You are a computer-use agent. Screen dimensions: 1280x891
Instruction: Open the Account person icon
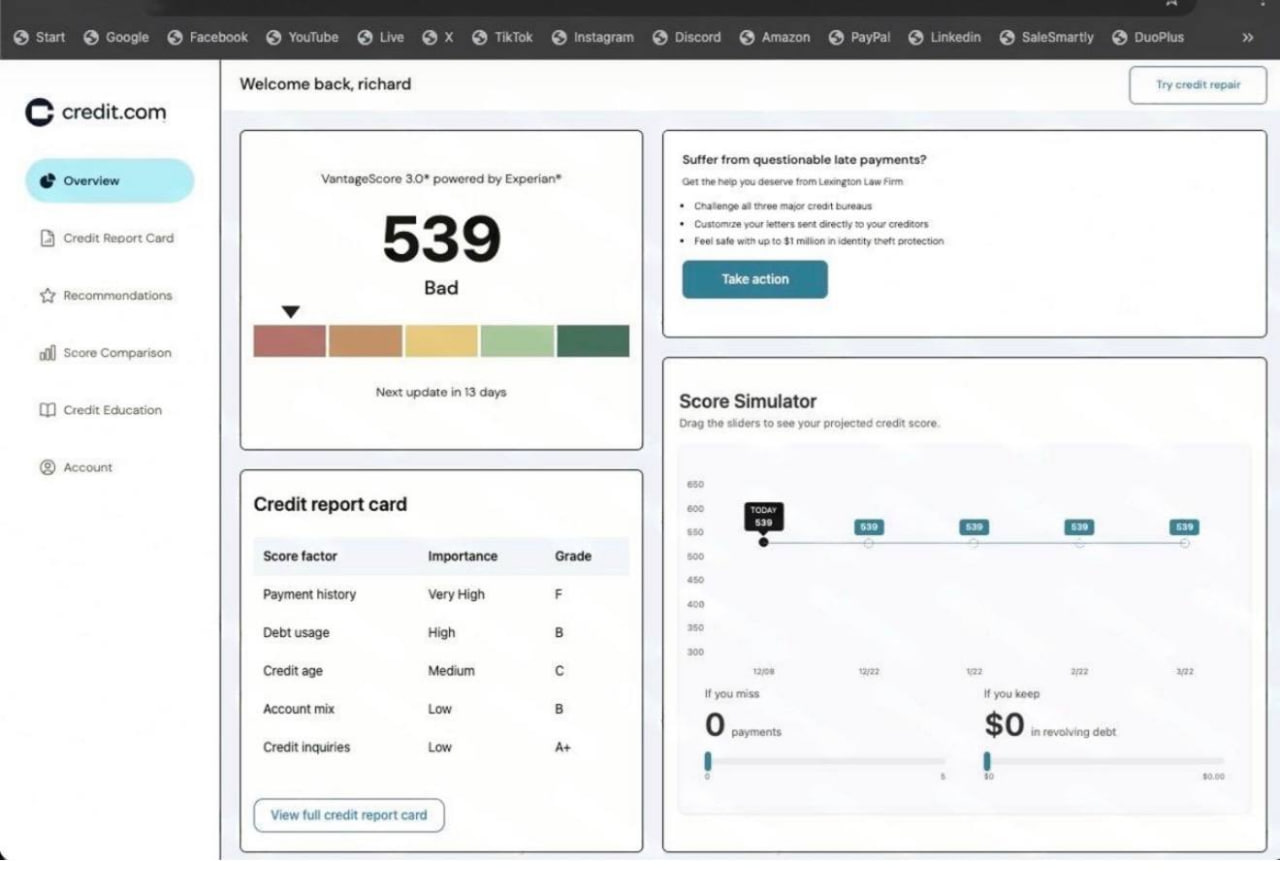[47, 467]
